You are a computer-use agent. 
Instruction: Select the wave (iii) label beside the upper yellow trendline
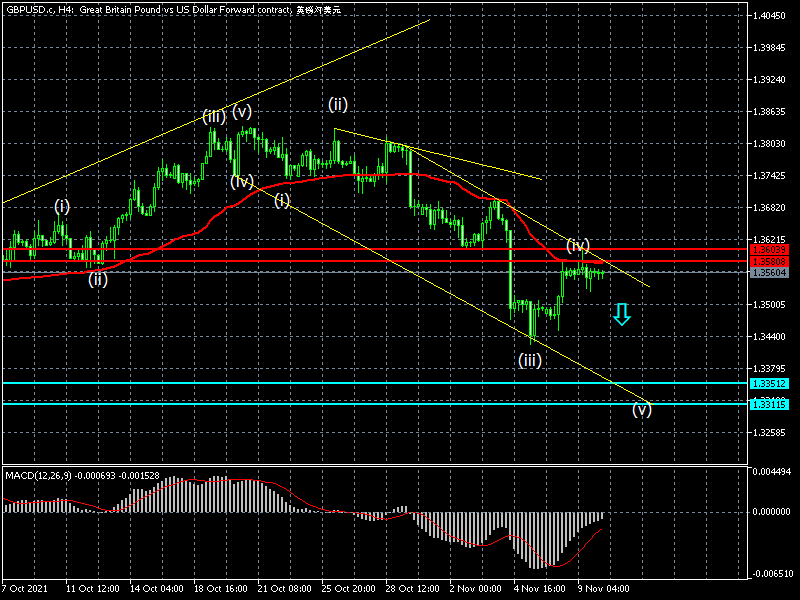click(x=214, y=117)
